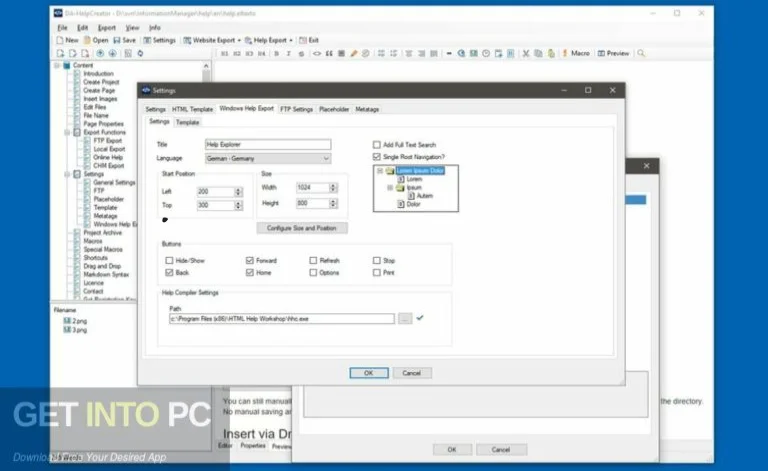Click the New toolbar button

coord(68,40)
